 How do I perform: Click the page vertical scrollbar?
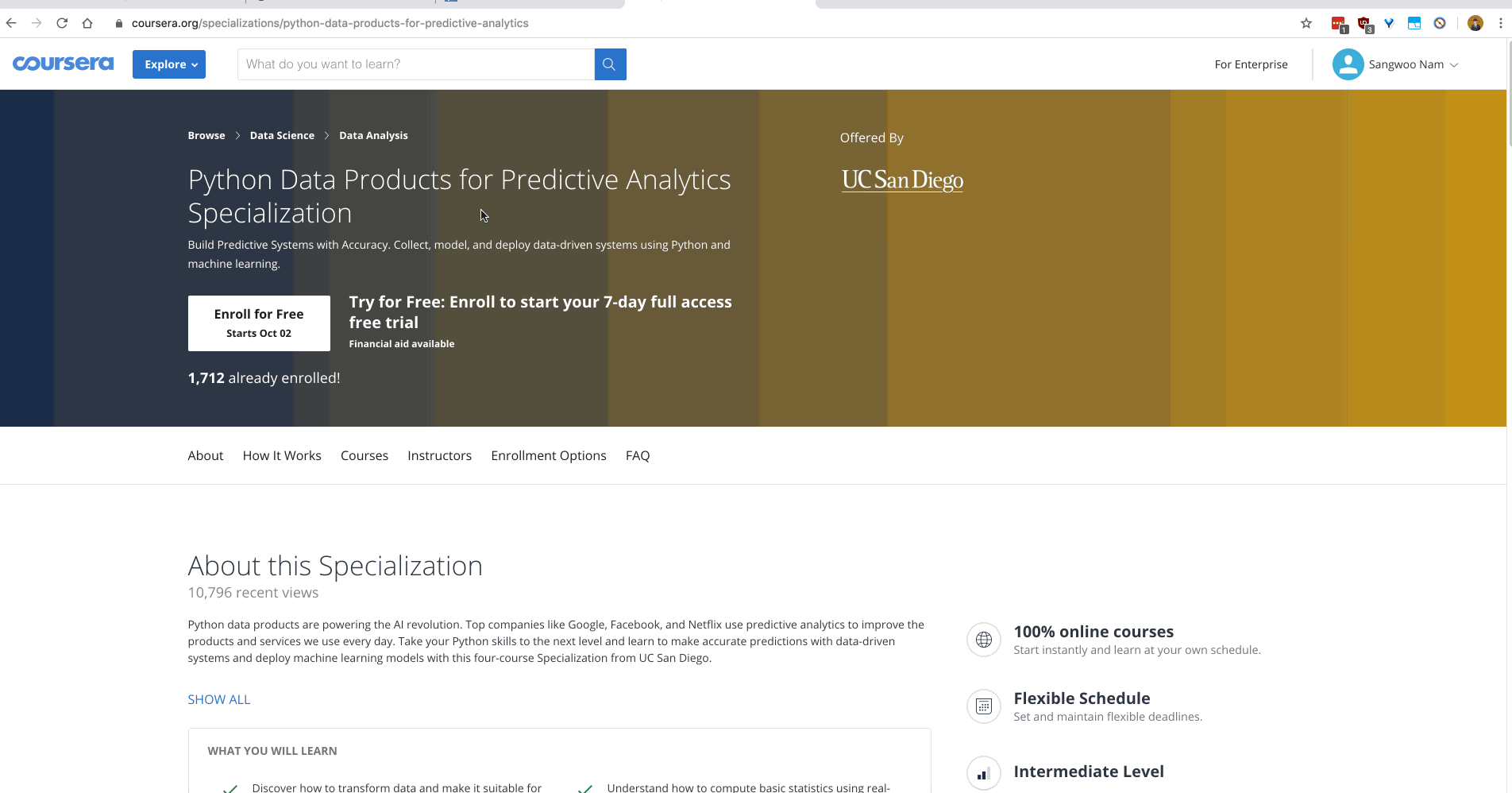1509,95
